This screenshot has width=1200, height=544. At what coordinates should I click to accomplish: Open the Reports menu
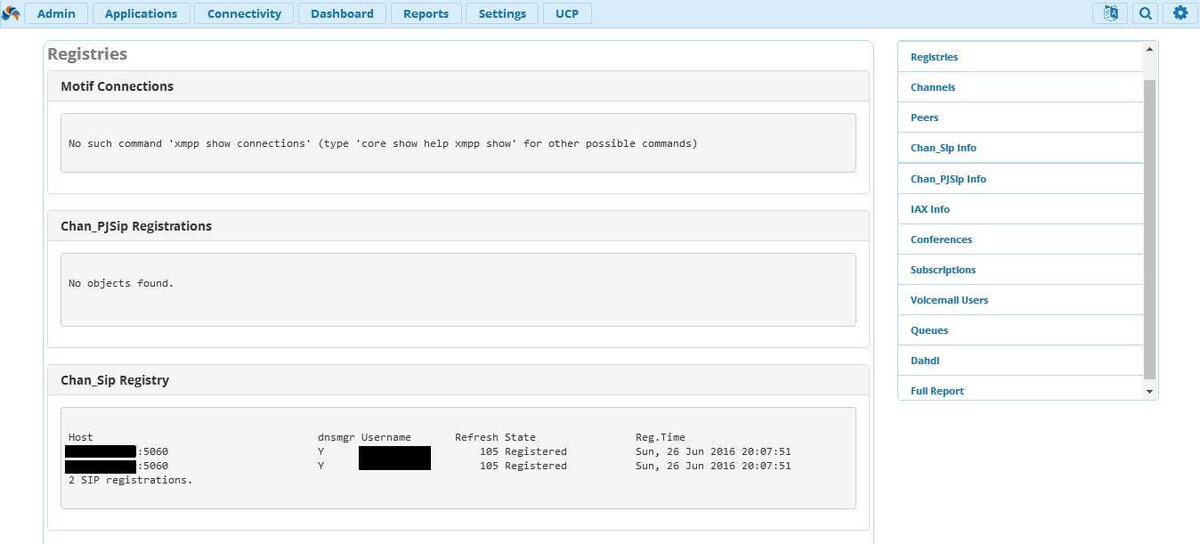coord(426,14)
